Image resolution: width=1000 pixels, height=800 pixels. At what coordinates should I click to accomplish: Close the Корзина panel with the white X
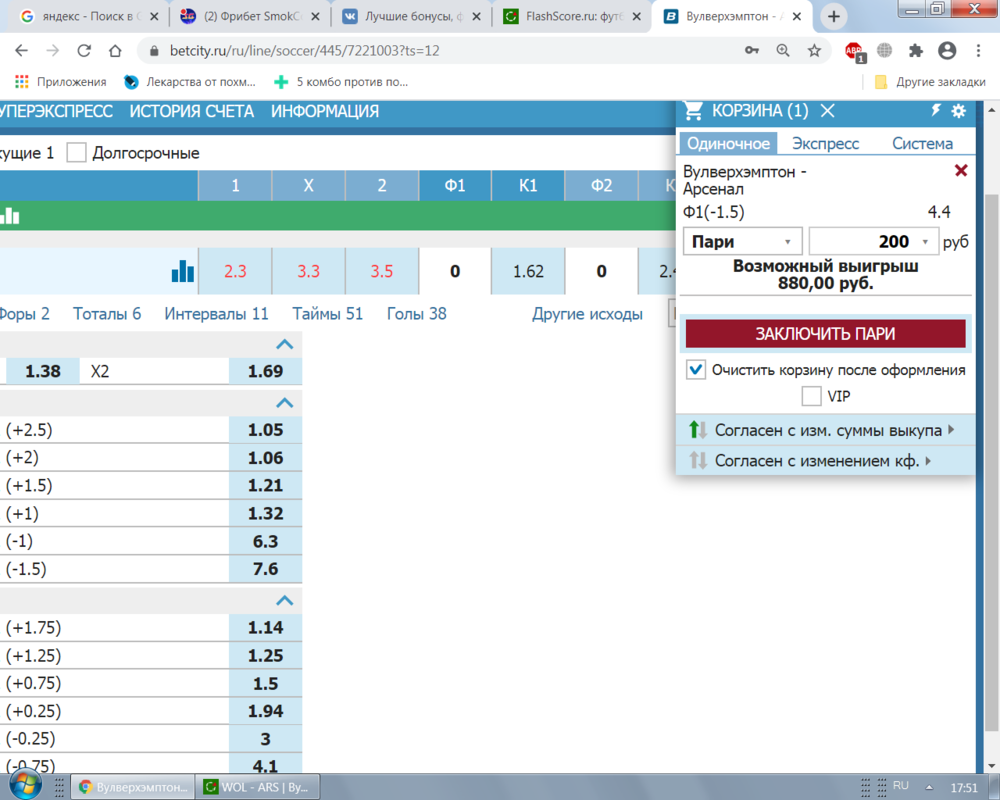pyautogui.click(x=828, y=111)
